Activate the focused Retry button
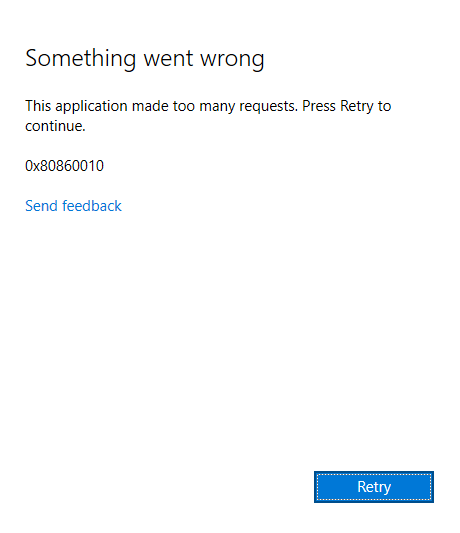 [x=374, y=487]
